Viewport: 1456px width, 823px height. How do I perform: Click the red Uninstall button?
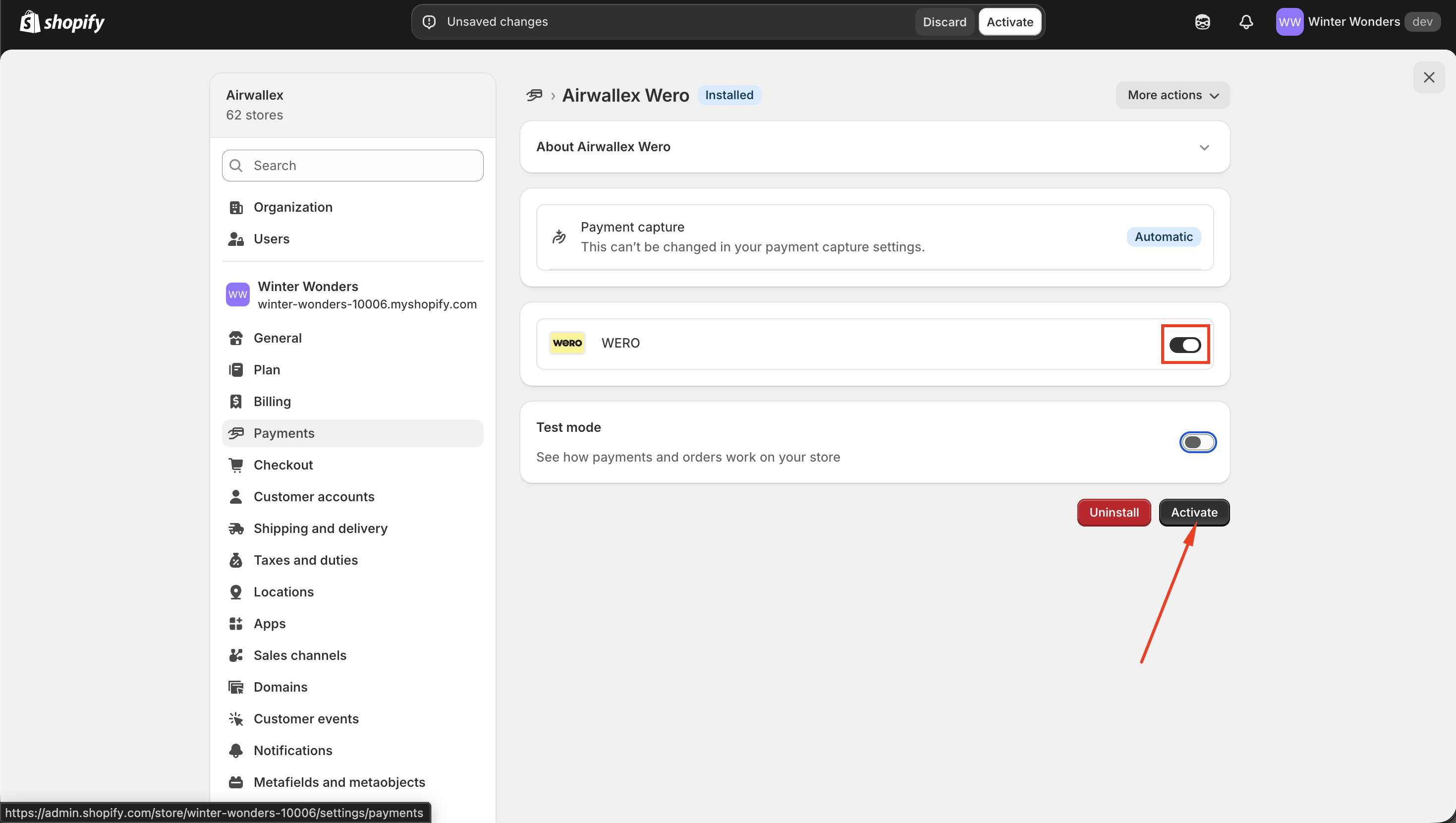(x=1114, y=513)
